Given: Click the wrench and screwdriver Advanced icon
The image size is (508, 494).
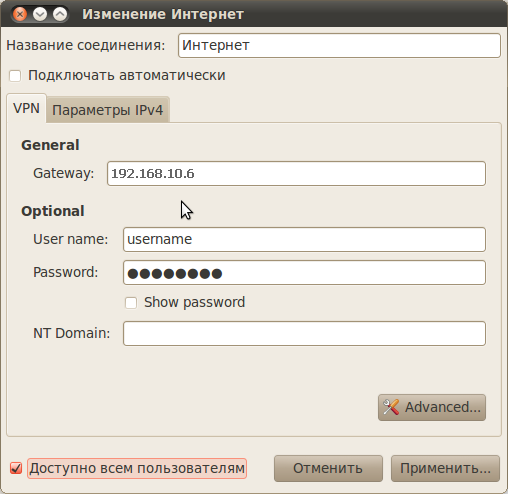Looking at the screenshot, I should pyautogui.click(x=391, y=407).
